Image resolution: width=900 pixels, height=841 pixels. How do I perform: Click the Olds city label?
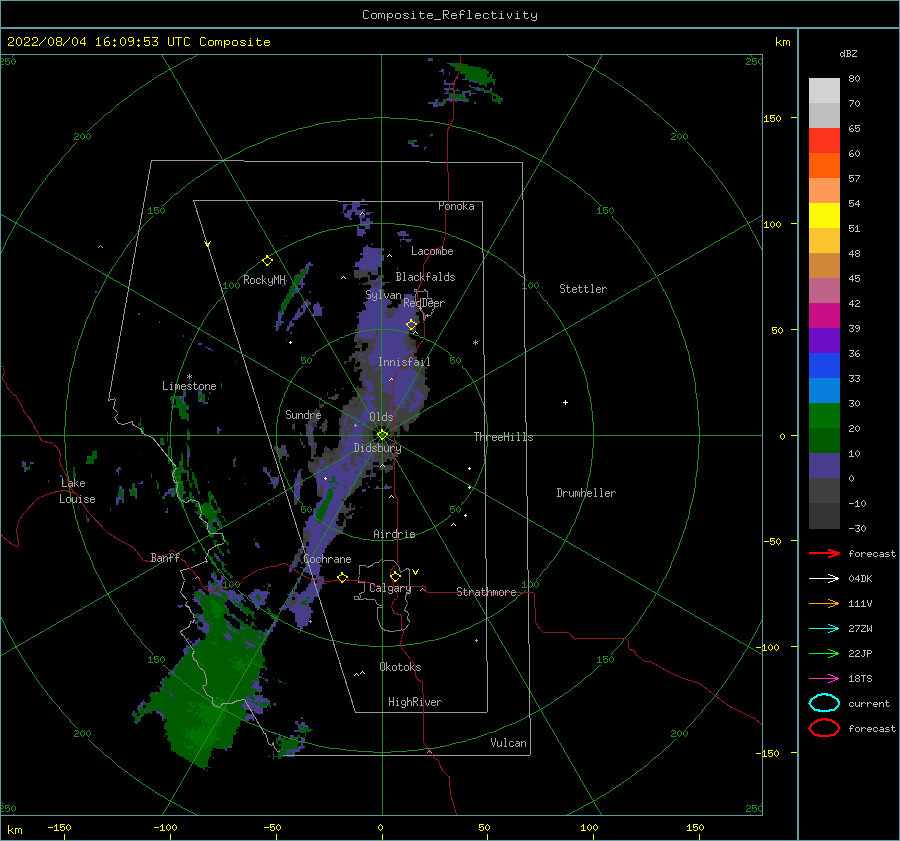(381, 417)
